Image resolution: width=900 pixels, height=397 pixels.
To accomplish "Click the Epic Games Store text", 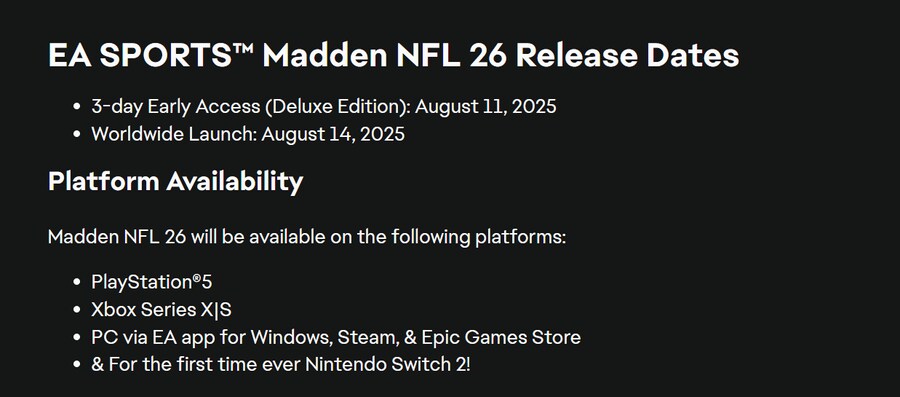I will [x=501, y=337].
